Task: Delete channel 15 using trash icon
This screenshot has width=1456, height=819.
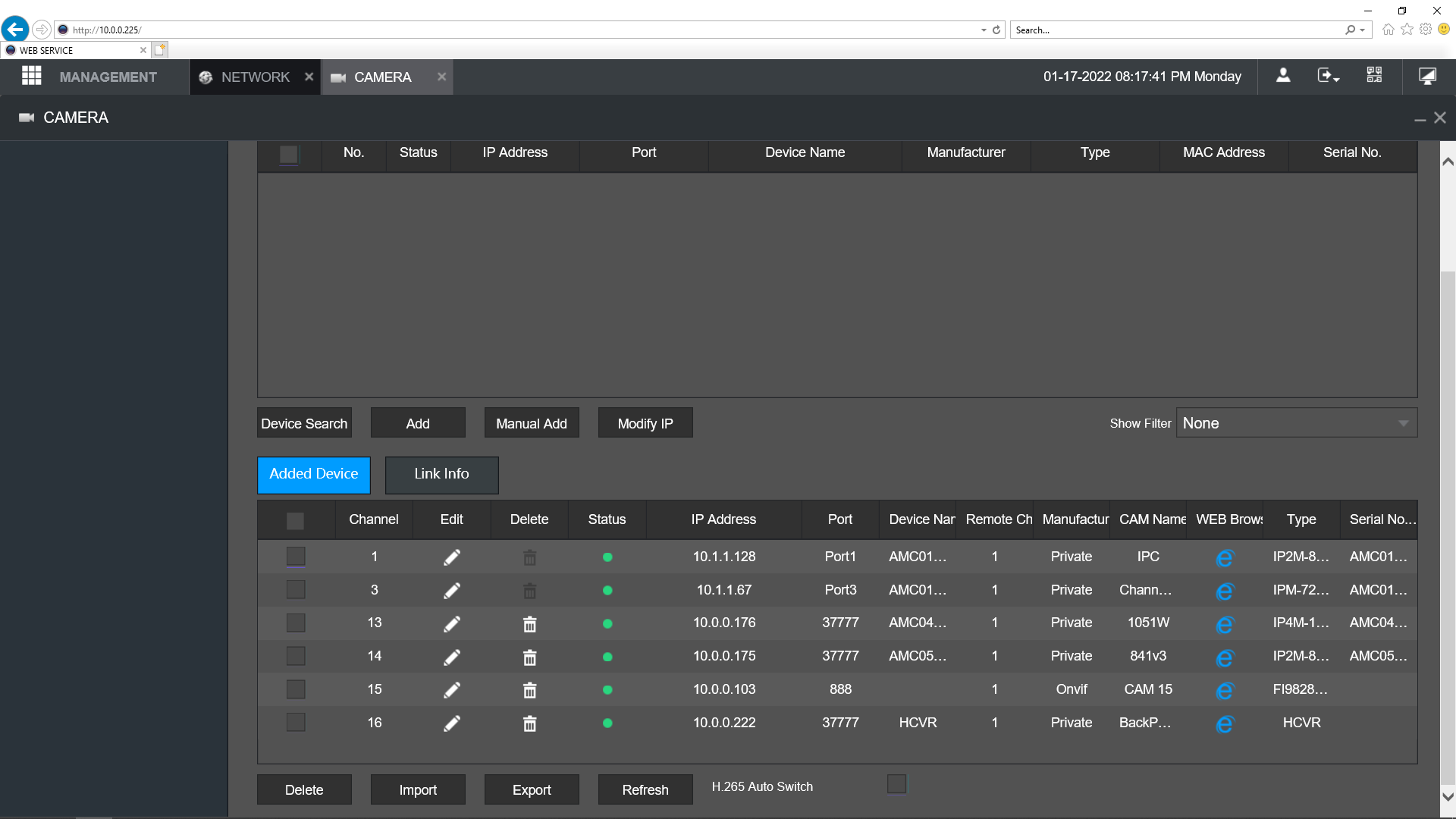Action: 529,690
